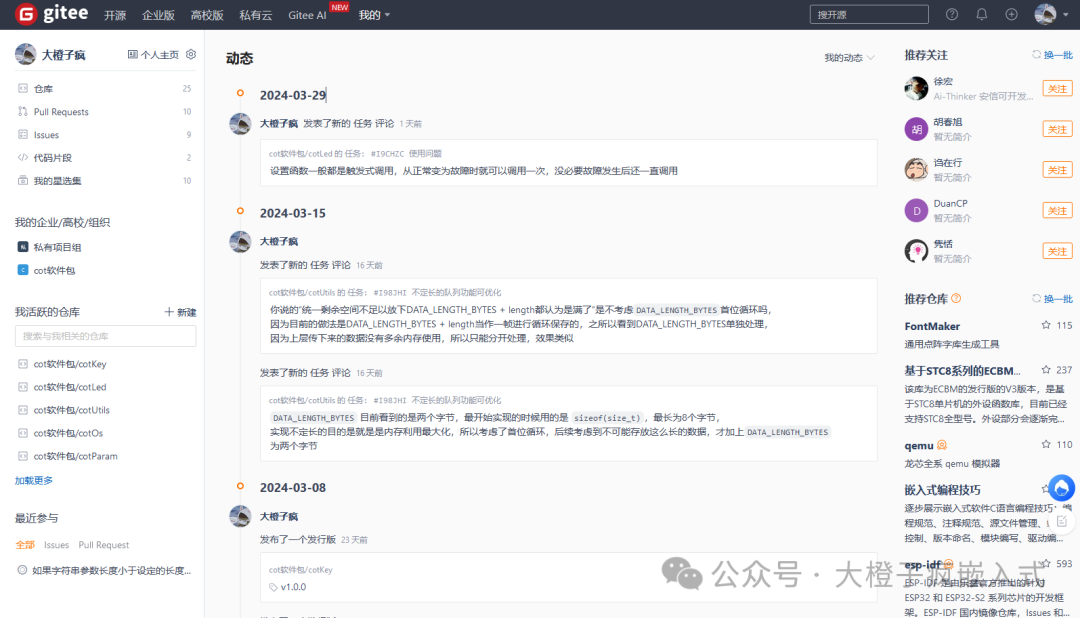Screen dimensions: 1080x618
Task: Open the user avatar account menu
Action: click(x=1047, y=14)
